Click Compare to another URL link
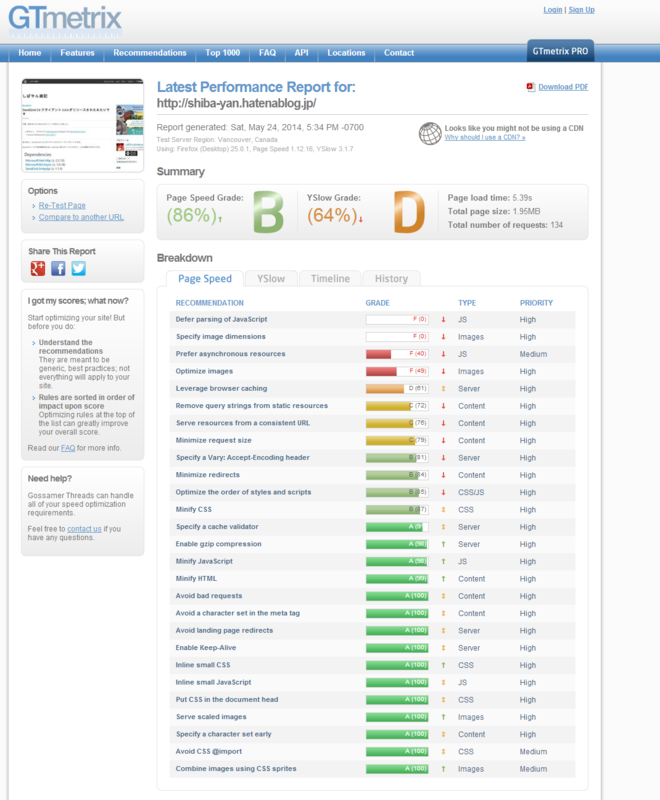Viewport: 660px width, 800px height. point(81,217)
